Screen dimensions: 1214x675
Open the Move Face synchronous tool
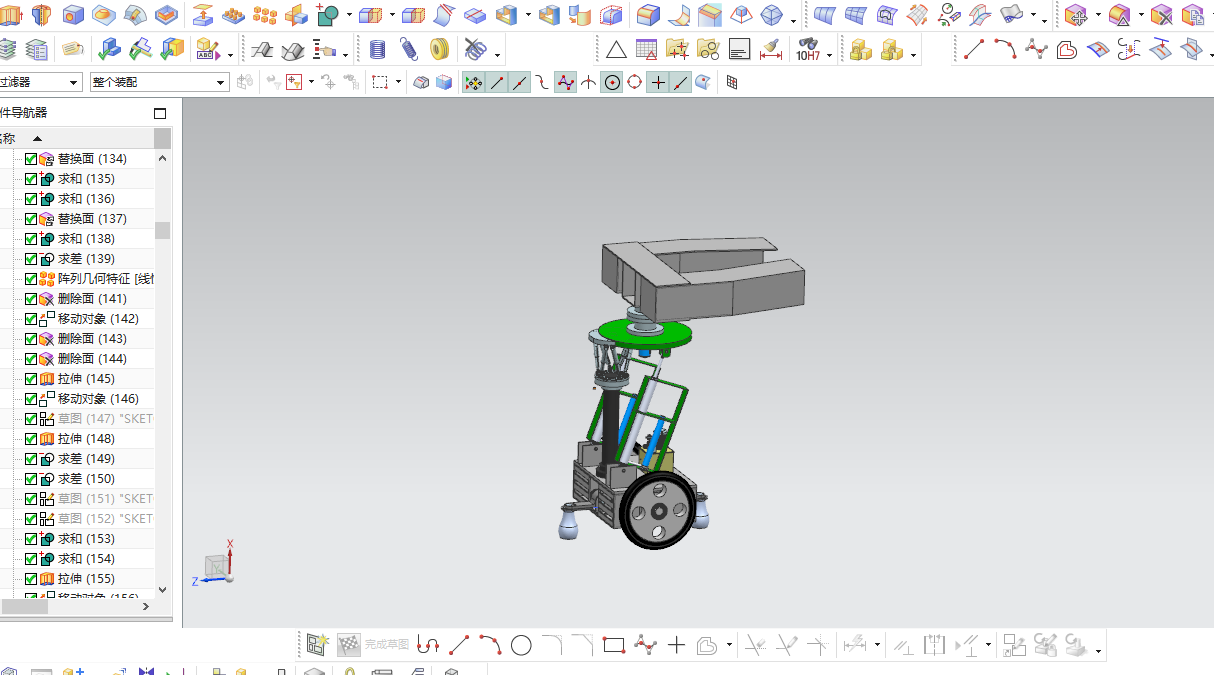pyautogui.click(x=1075, y=15)
